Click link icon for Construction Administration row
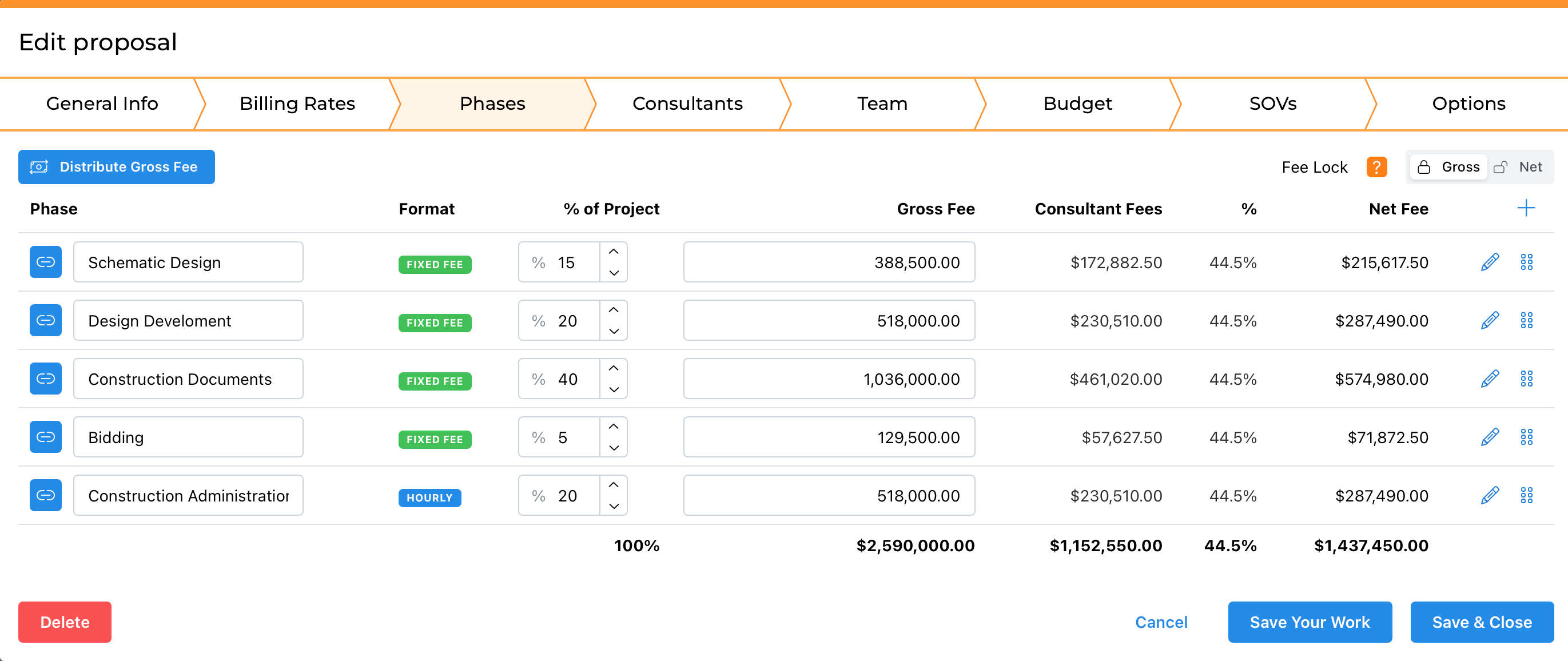Image resolution: width=1568 pixels, height=661 pixels. [46, 495]
